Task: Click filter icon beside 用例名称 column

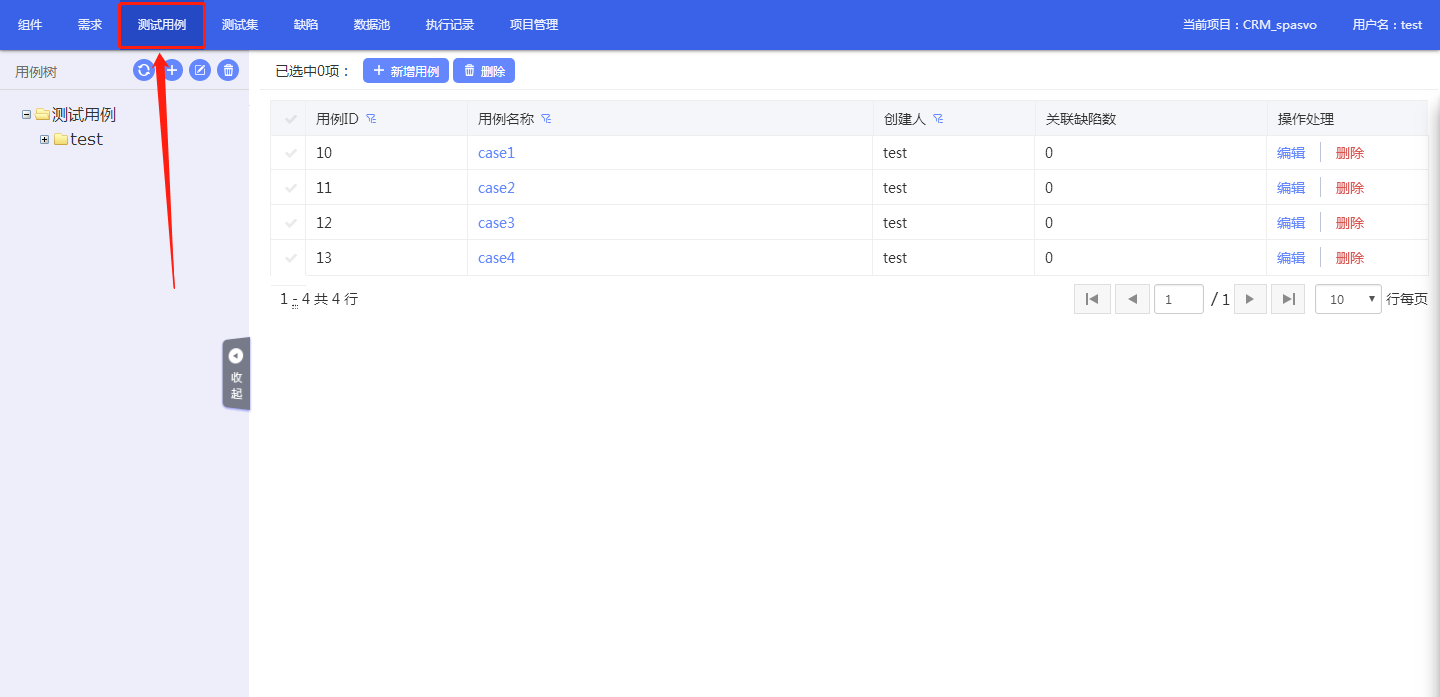Action: (546, 119)
